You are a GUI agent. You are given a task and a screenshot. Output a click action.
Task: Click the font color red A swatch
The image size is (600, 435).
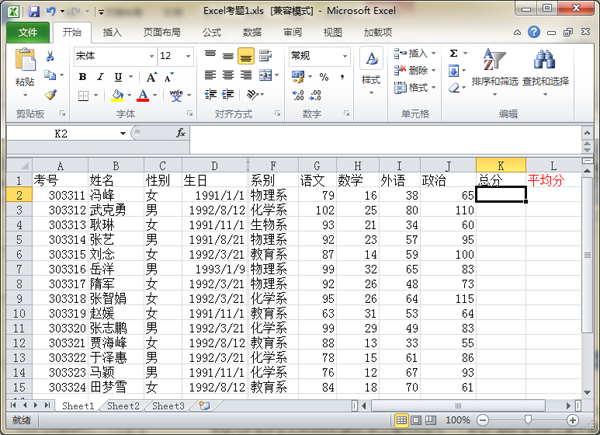143,95
